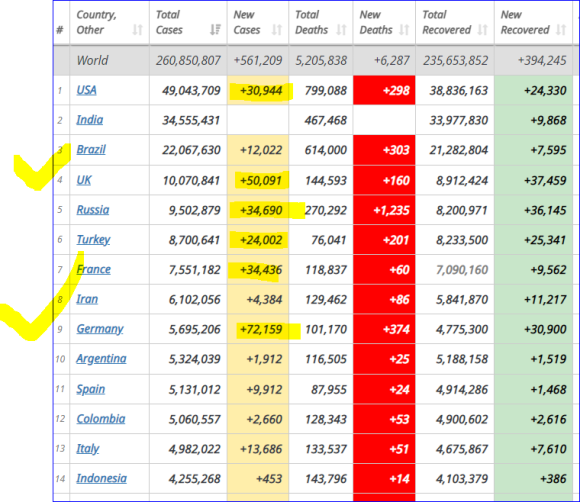Sort table by New Deaths column
This screenshot has width=580, height=502.
click(x=404, y=30)
